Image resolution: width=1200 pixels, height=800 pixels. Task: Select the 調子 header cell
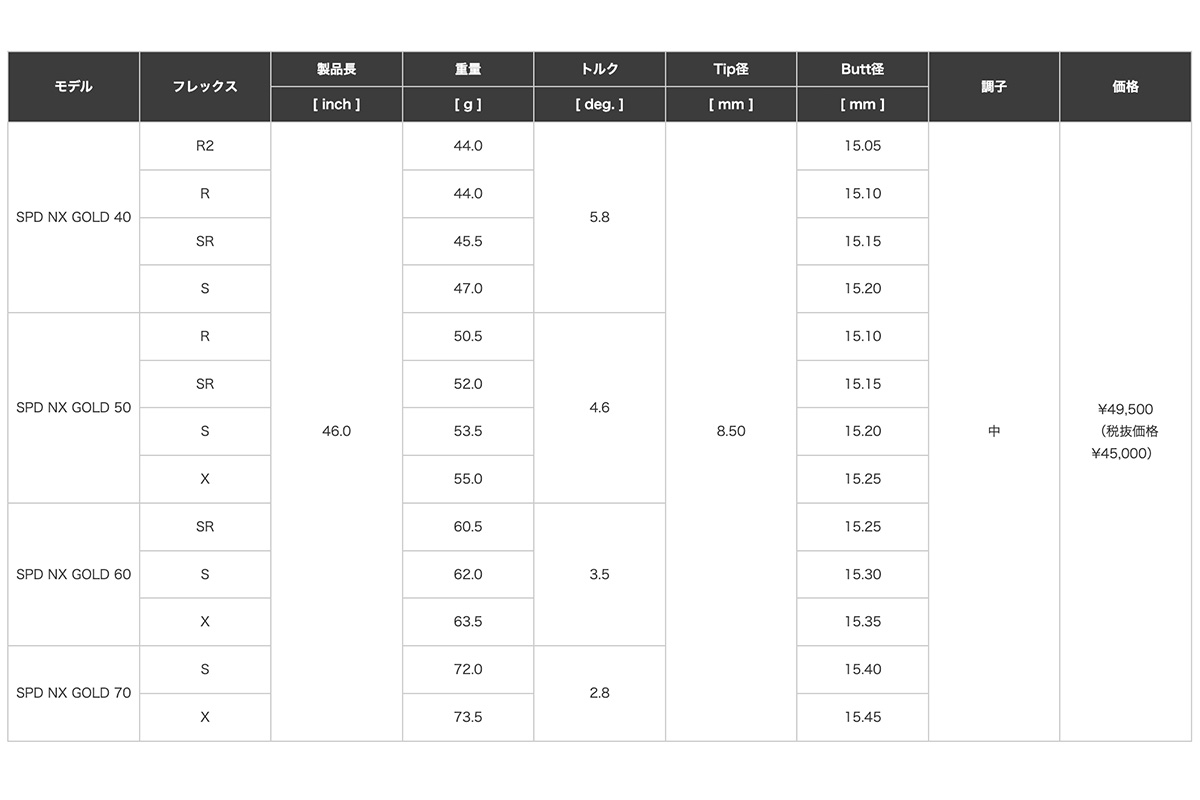pos(994,87)
